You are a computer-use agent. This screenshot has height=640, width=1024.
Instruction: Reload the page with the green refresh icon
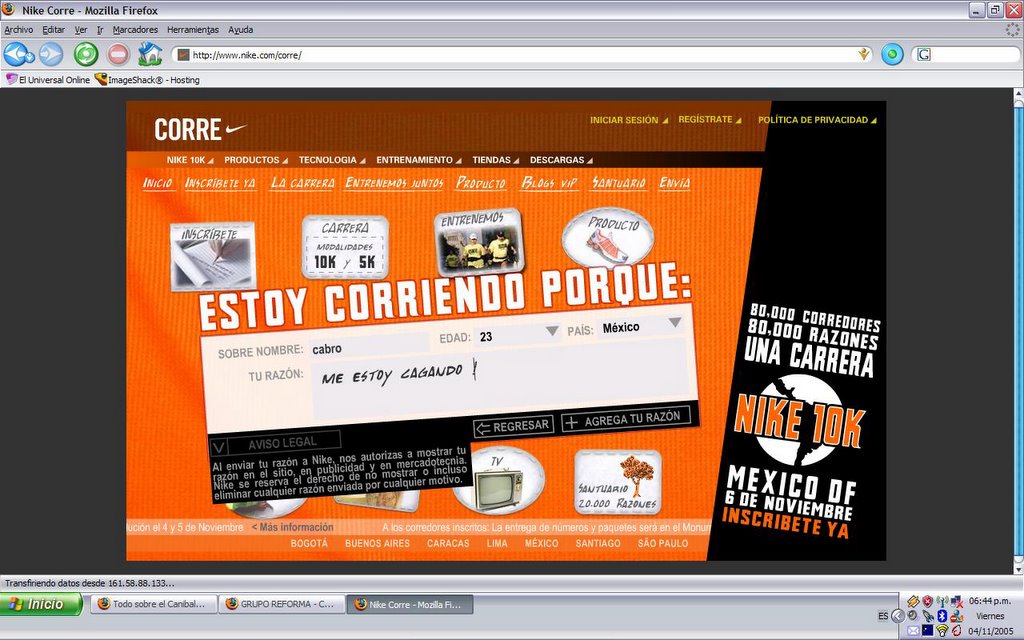coord(86,54)
